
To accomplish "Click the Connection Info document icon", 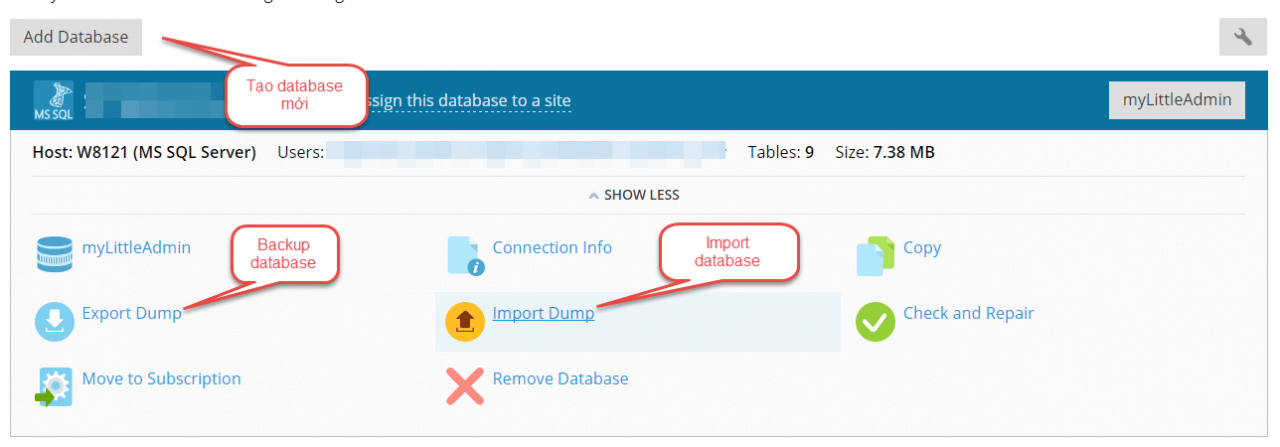I will [465, 255].
